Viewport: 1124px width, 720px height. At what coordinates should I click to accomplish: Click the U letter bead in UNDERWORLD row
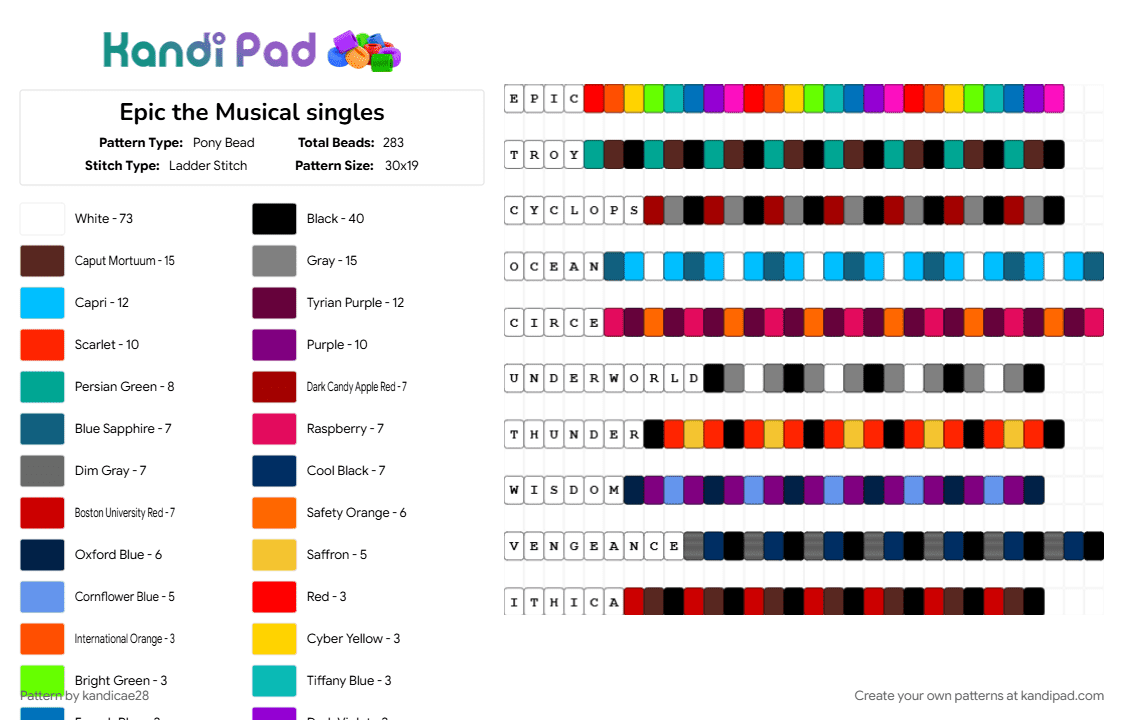[x=514, y=379]
